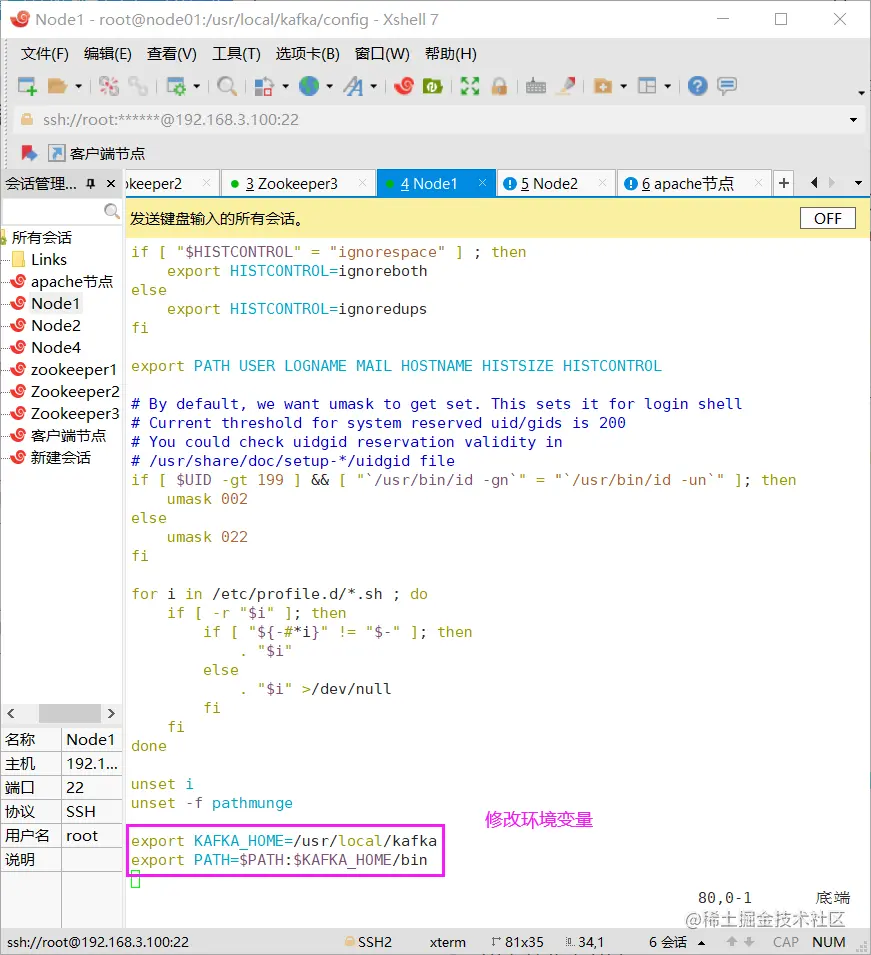Image resolution: width=871 pixels, height=955 pixels.
Task: Click the red flag quick-link icon
Action: [29, 153]
